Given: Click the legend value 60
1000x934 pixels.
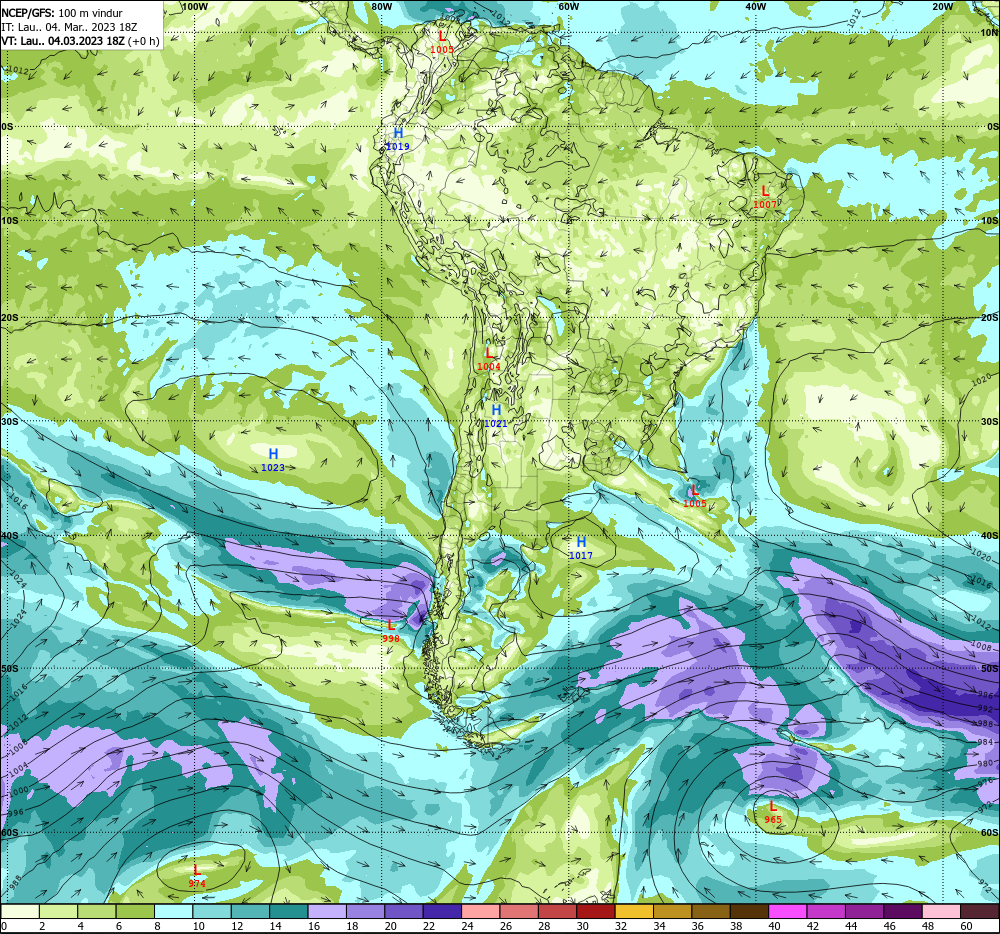Looking at the screenshot, I should click(966, 926).
